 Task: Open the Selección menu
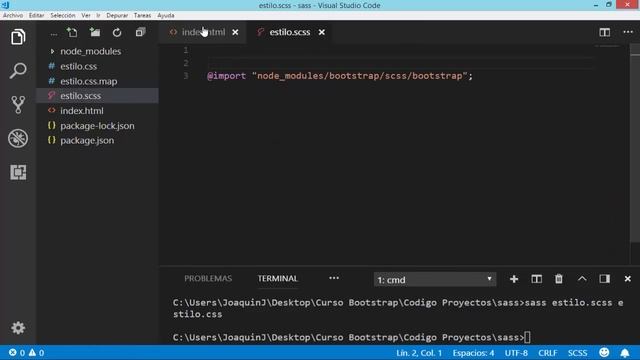coord(62,16)
